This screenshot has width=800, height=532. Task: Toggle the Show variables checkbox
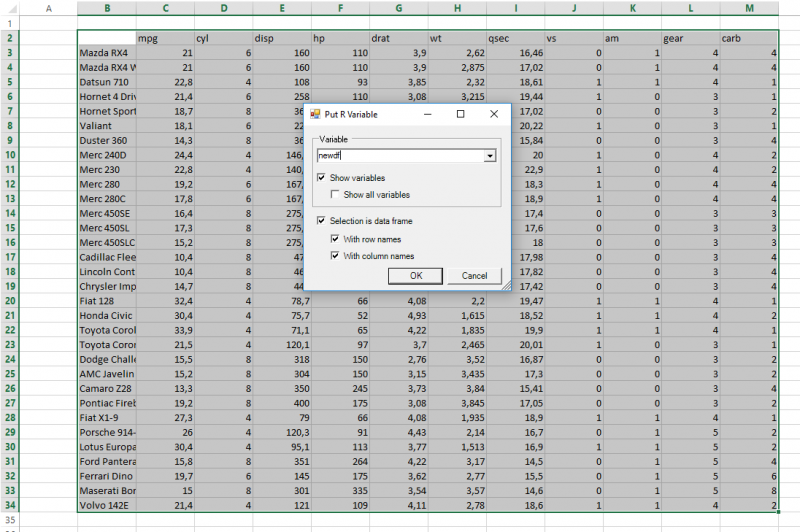(321, 178)
